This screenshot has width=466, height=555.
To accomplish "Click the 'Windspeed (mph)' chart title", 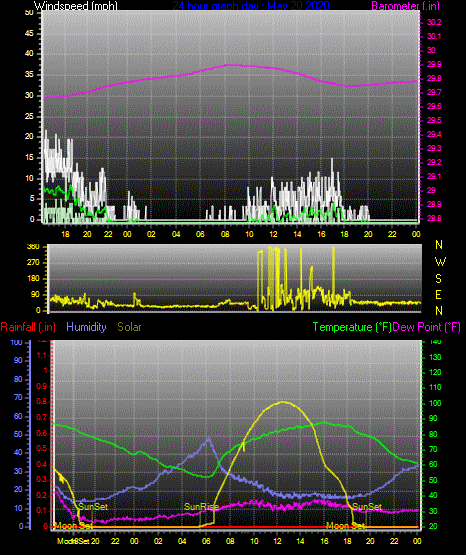I will (x=75, y=6).
